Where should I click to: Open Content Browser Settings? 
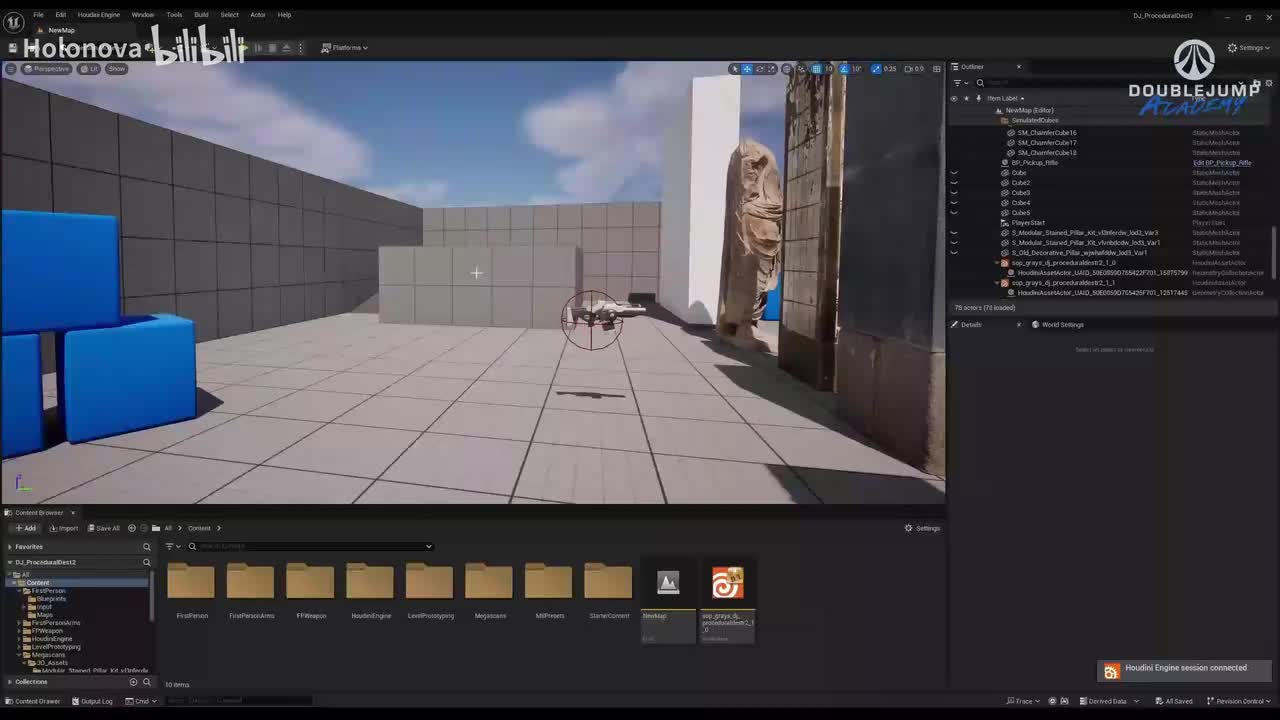coord(922,528)
